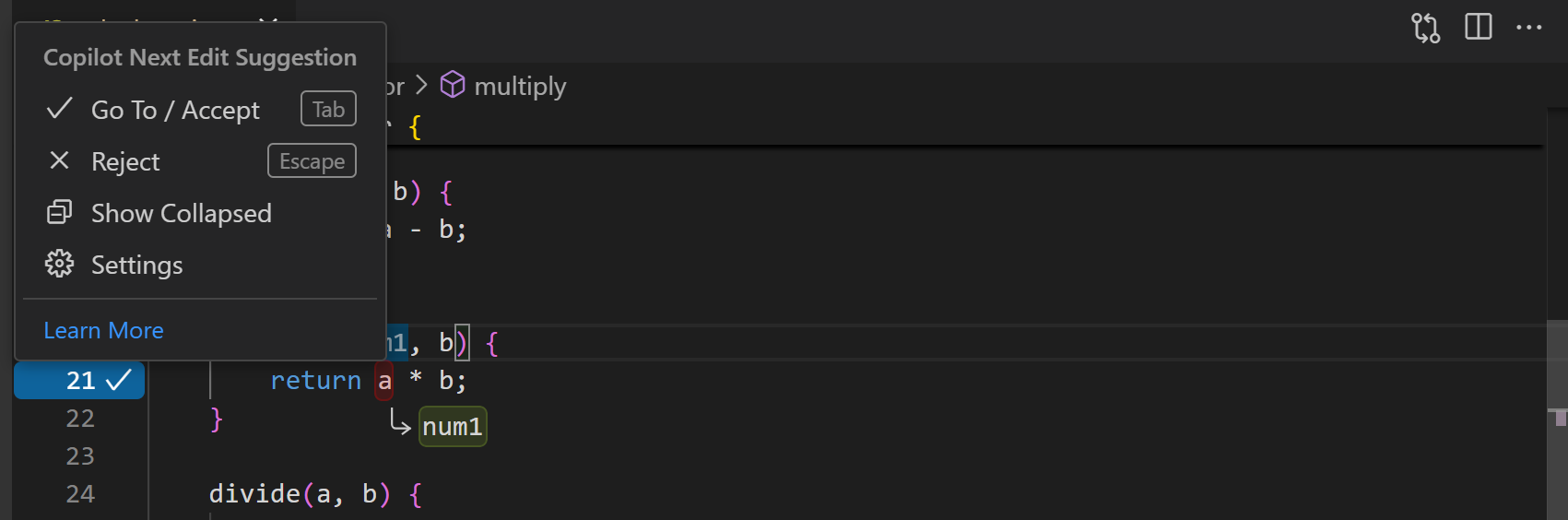Click the checkmark icon beside Go To / Accept

point(59,109)
